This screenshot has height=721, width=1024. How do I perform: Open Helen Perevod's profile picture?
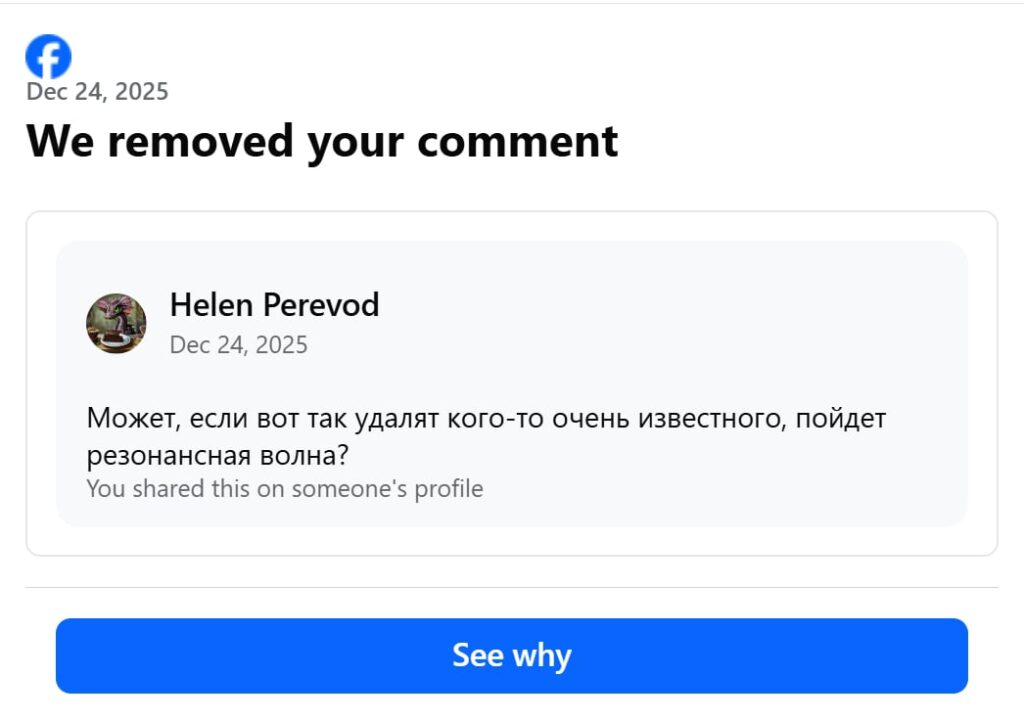[116, 323]
